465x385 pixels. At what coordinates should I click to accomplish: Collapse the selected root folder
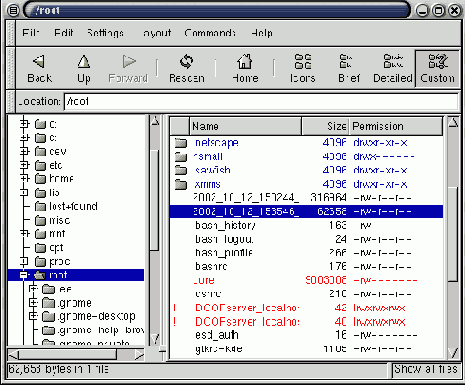[x=24, y=275]
